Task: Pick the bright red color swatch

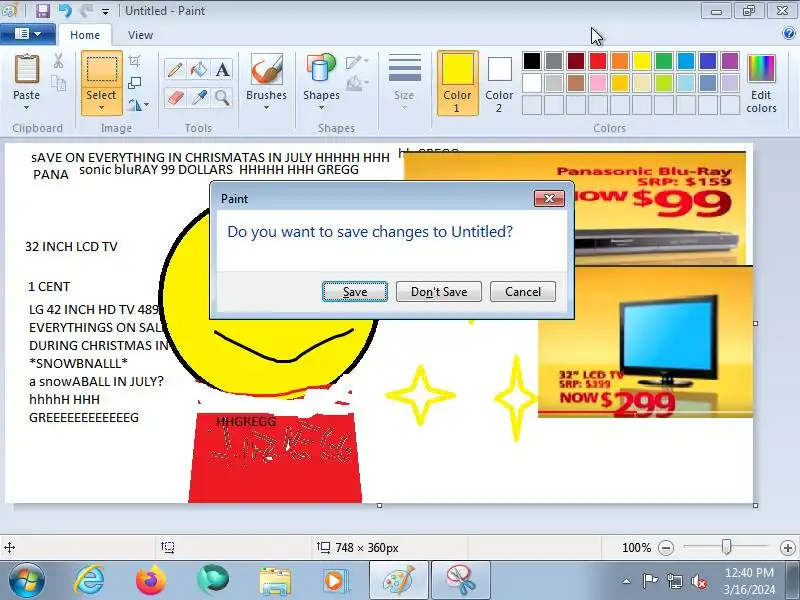Action: pos(597,61)
